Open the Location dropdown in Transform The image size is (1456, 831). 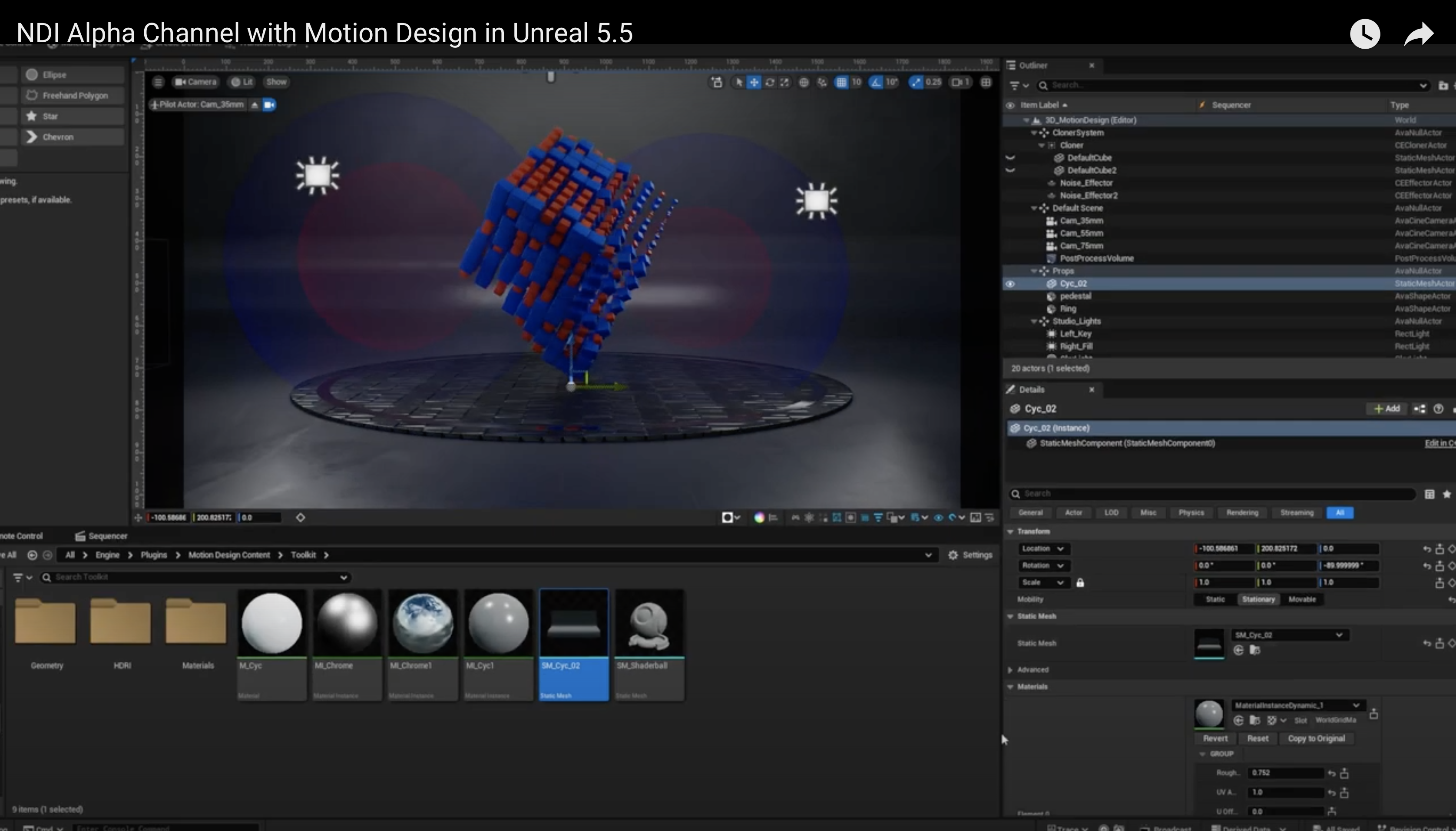click(1059, 548)
